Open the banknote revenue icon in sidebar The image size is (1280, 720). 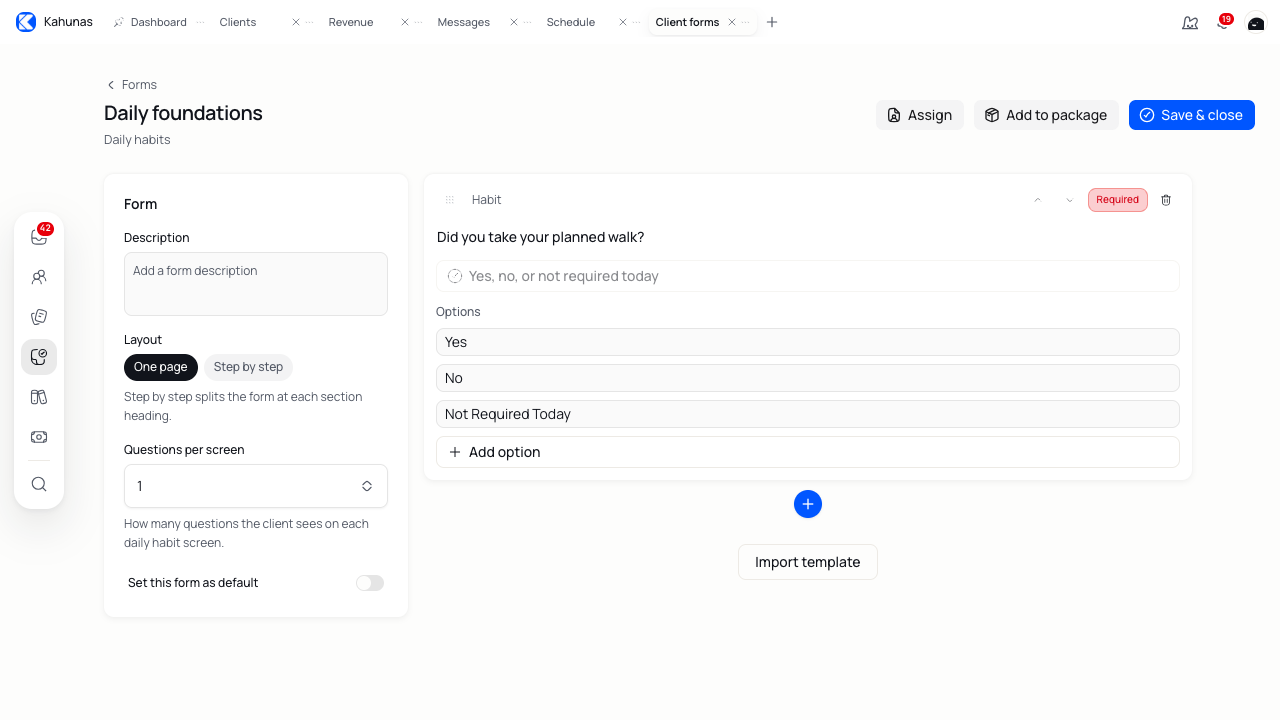tap(39, 437)
